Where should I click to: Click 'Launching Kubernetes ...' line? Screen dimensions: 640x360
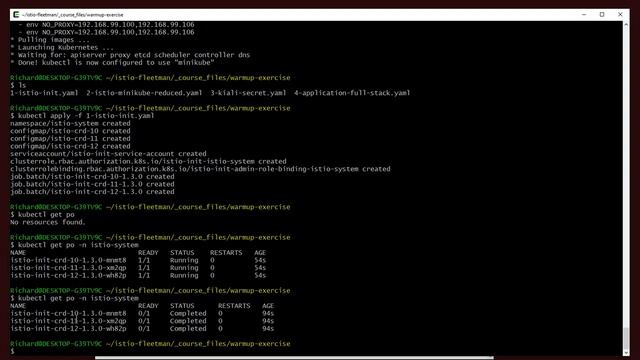click(x=62, y=47)
